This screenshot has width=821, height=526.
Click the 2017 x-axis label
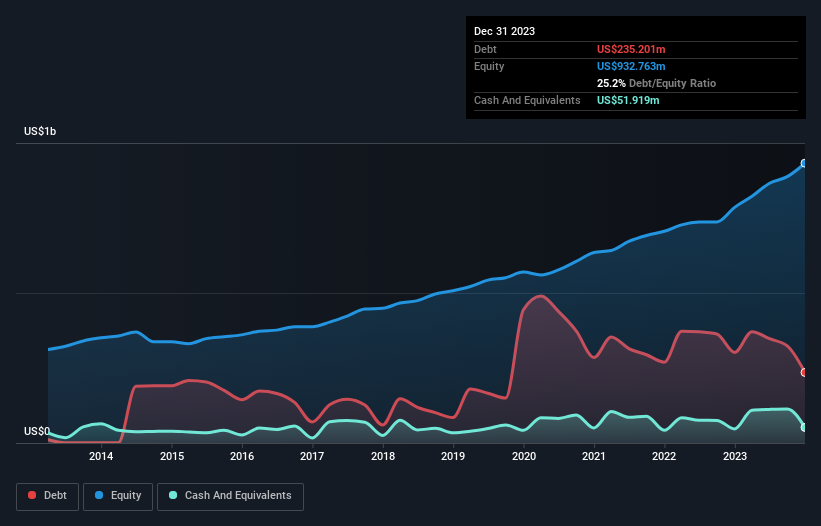pos(312,456)
